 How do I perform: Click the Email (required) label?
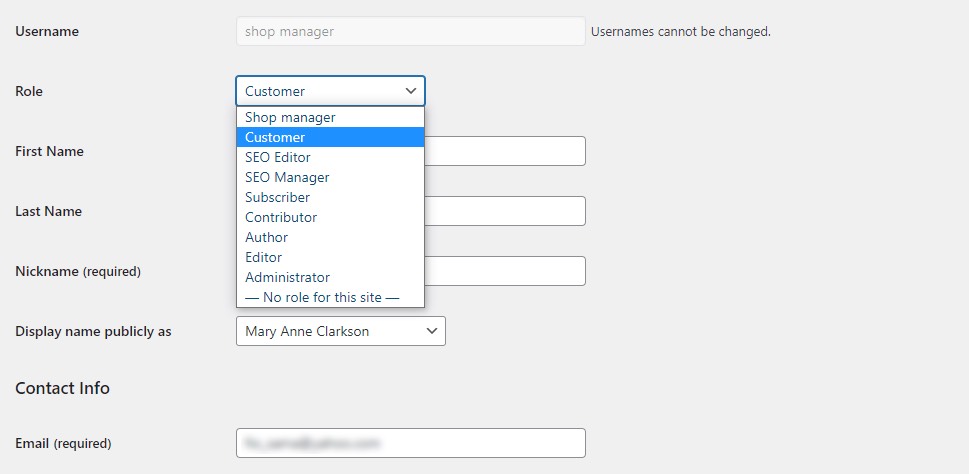(63, 443)
